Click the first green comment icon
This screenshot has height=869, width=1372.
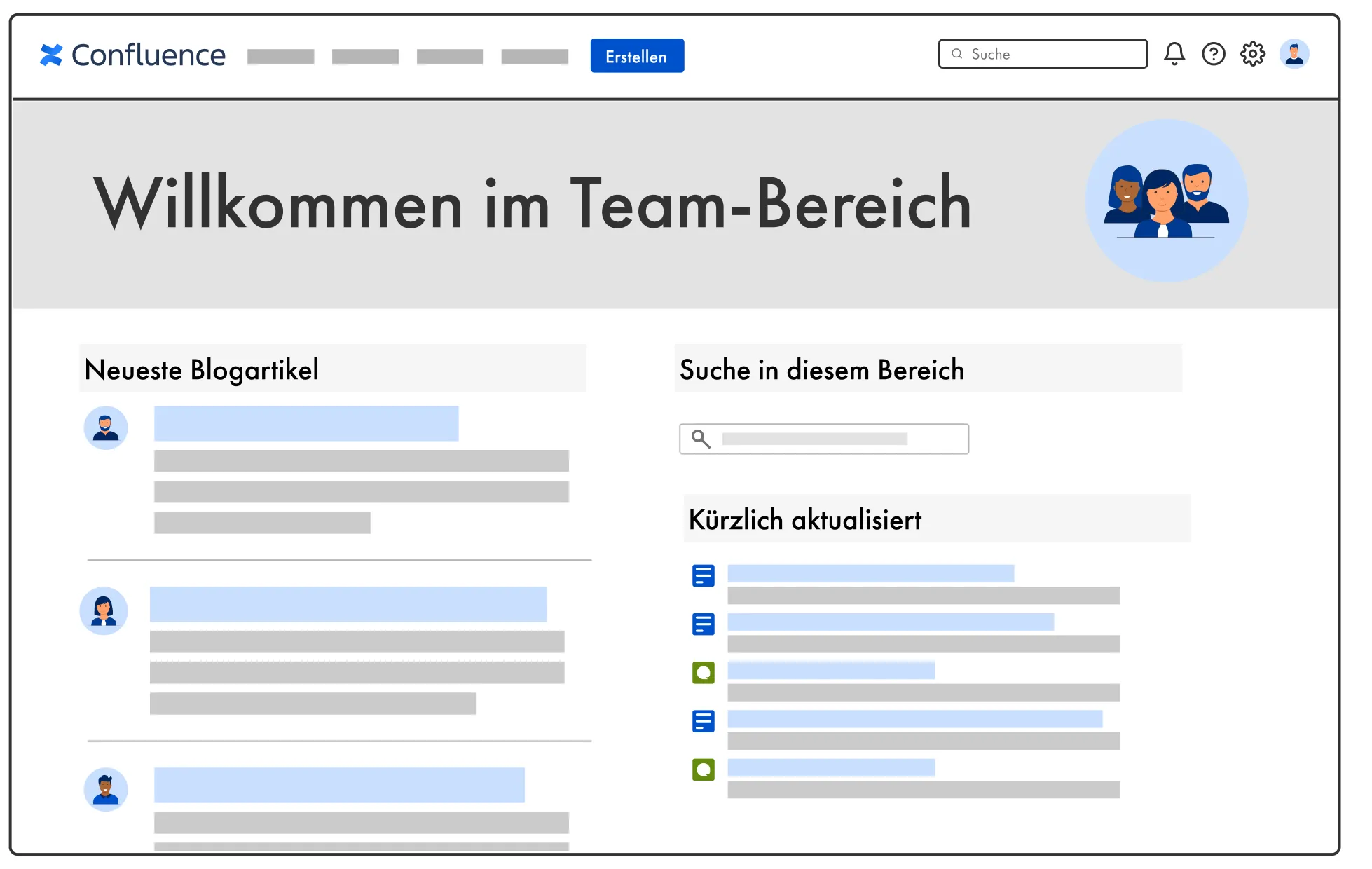coord(703,673)
